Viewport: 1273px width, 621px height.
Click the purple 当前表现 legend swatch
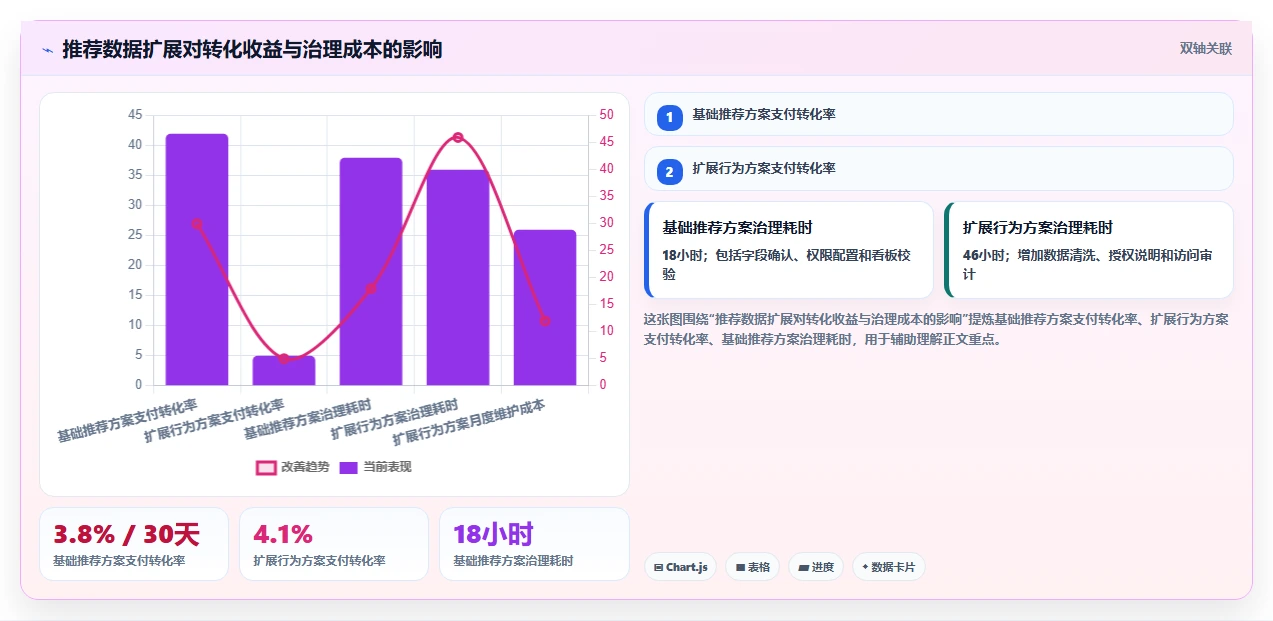pyautogui.click(x=349, y=467)
